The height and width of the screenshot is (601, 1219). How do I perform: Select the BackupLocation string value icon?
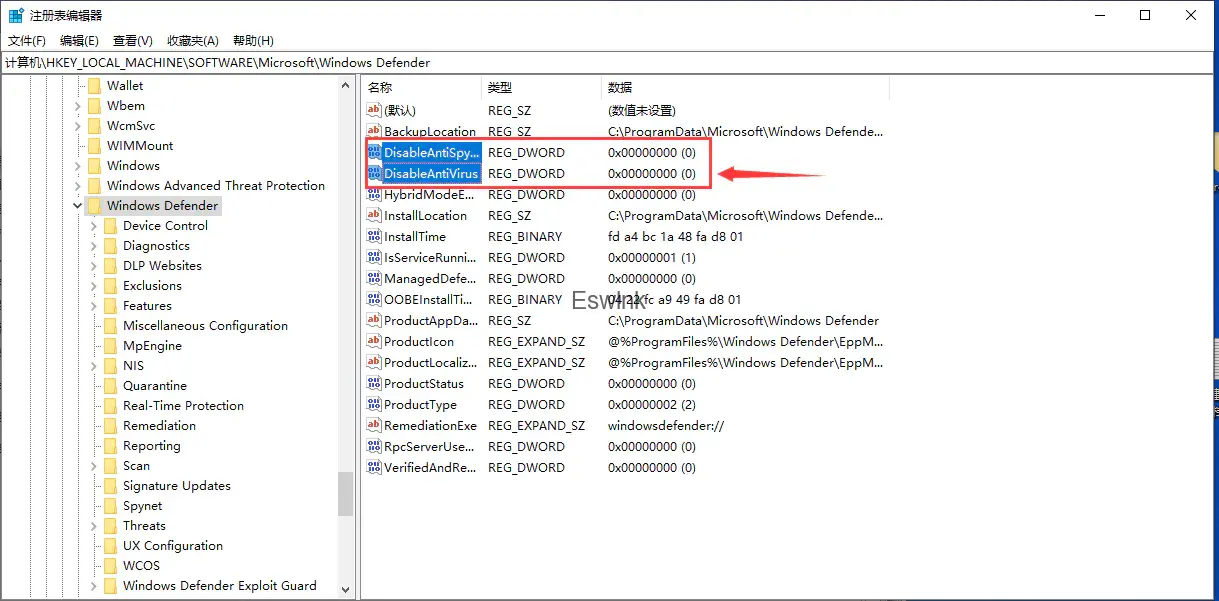[375, 131]
